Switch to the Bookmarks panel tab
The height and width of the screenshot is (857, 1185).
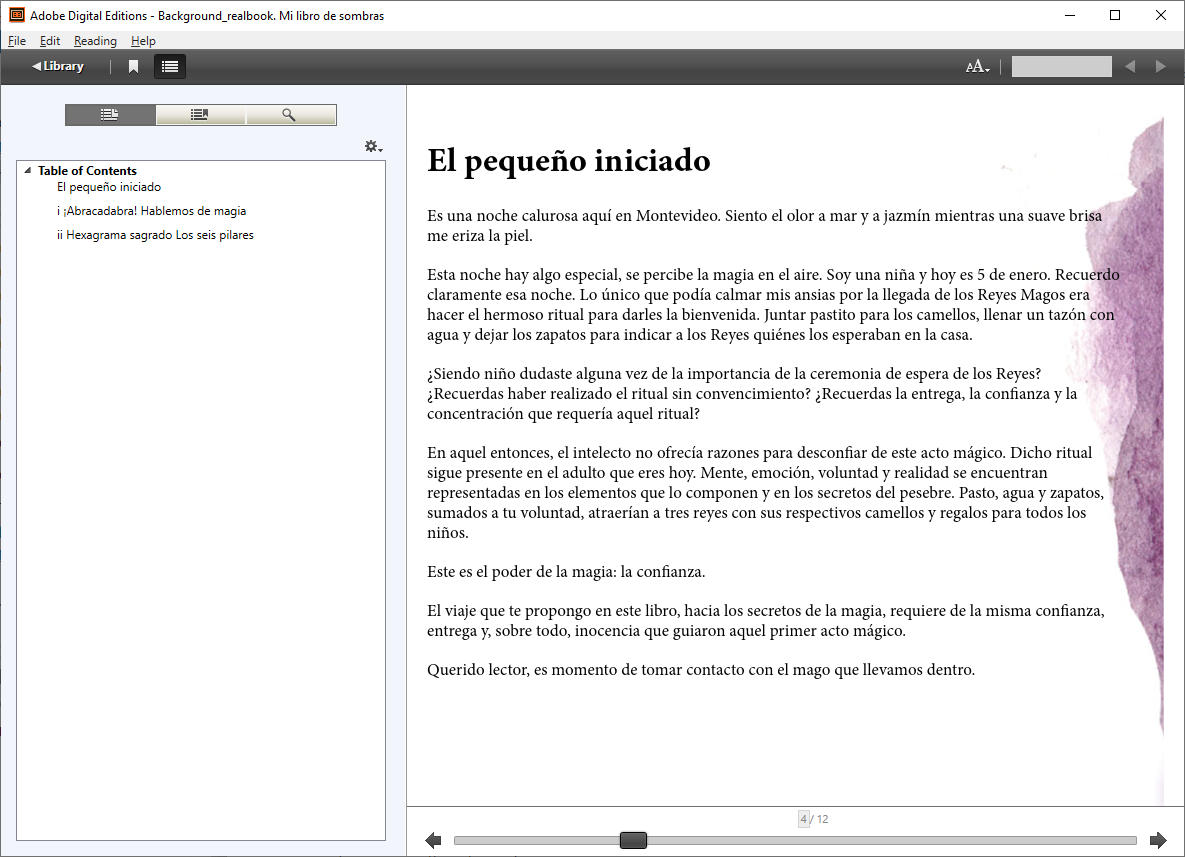coord(200,115)
